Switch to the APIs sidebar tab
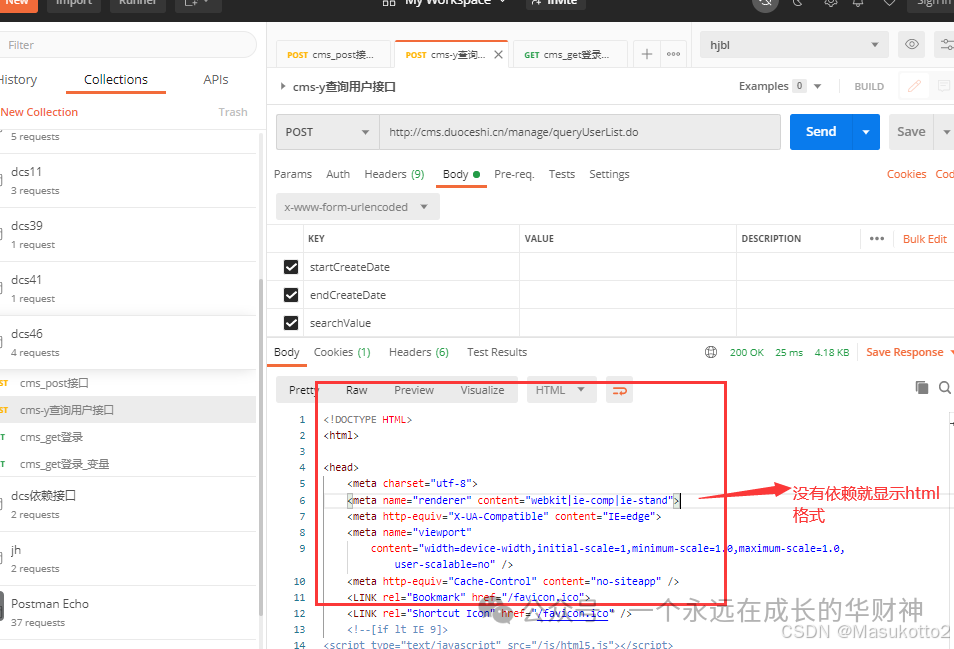Screen dimensions: 954x649 (215, 80)
